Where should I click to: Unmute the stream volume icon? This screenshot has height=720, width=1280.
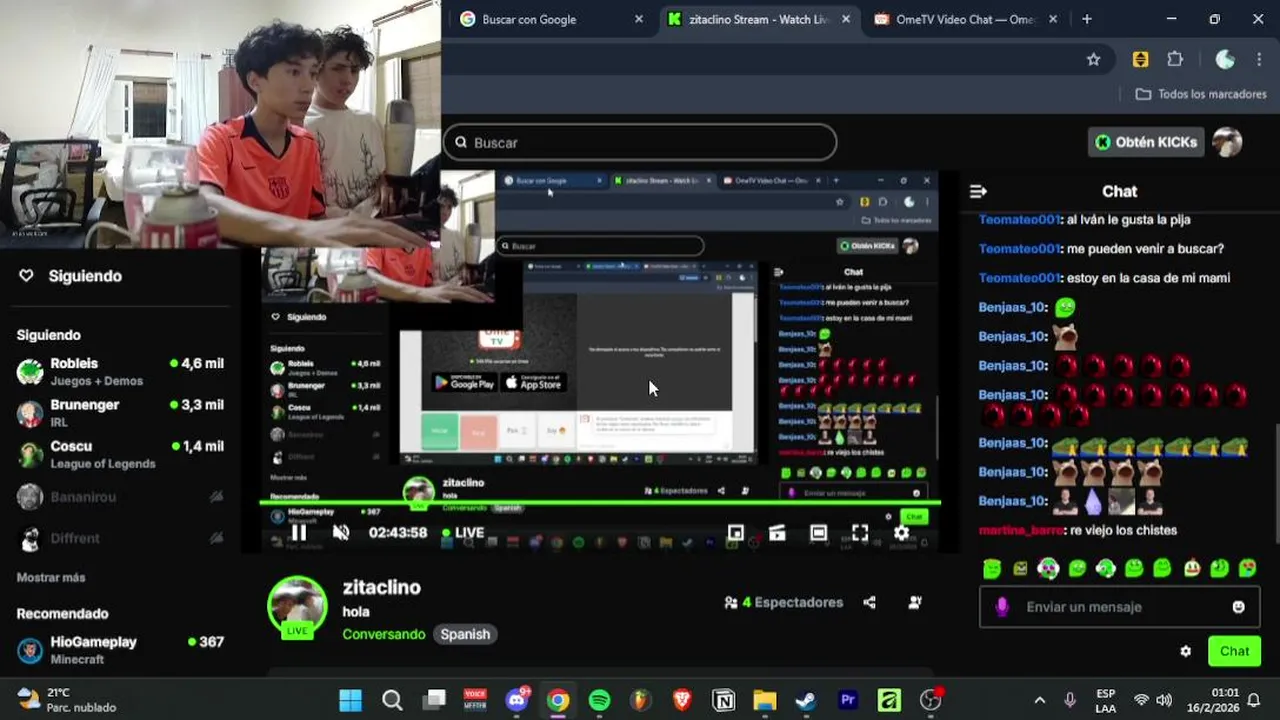[341, 533]
